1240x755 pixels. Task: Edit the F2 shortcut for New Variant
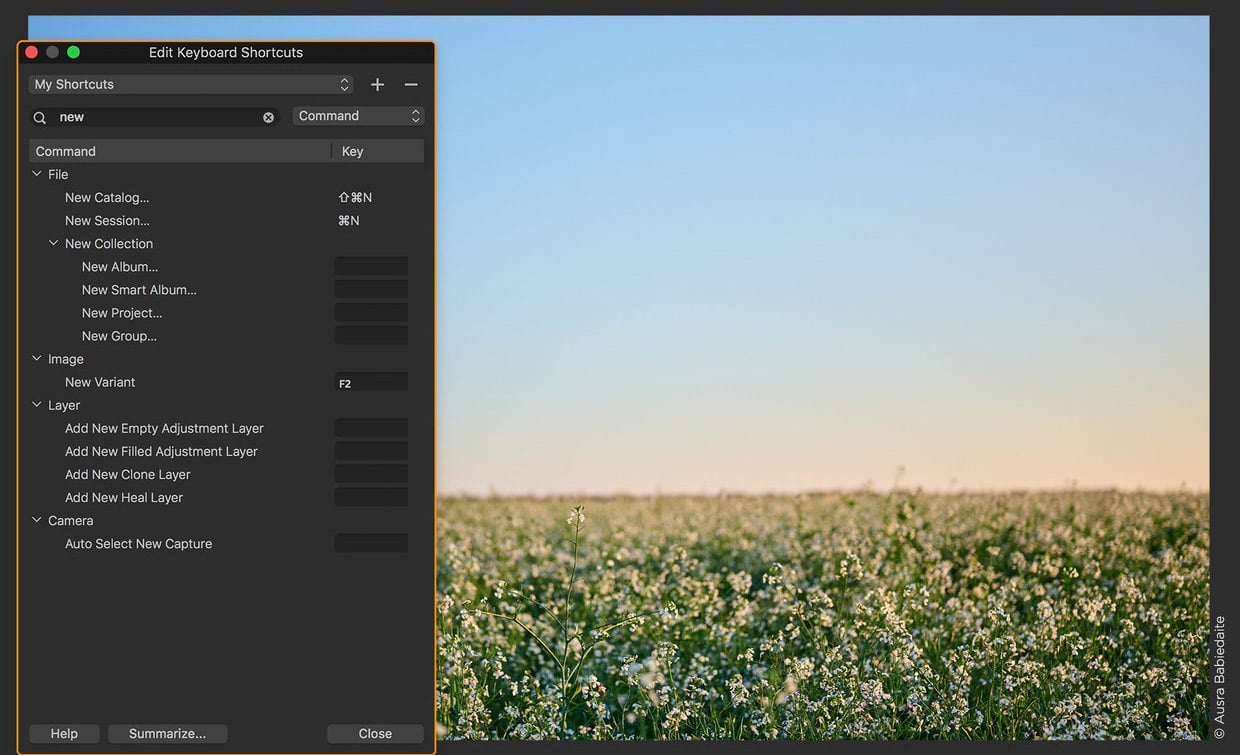coord(371,383)
